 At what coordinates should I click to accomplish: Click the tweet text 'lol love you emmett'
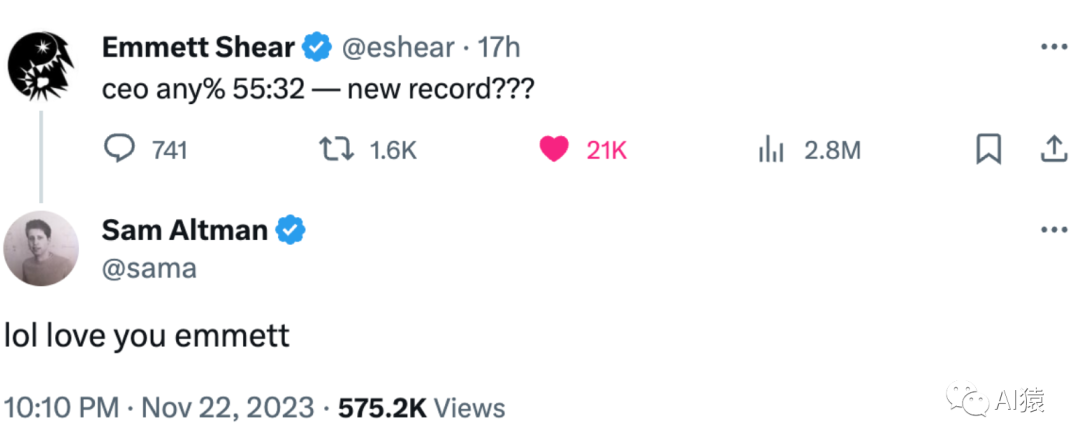[x=146, y=335]
